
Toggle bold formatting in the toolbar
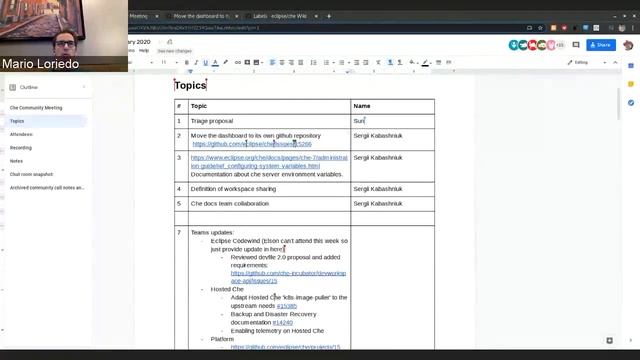pyautogui.click(x=187, y=62)
